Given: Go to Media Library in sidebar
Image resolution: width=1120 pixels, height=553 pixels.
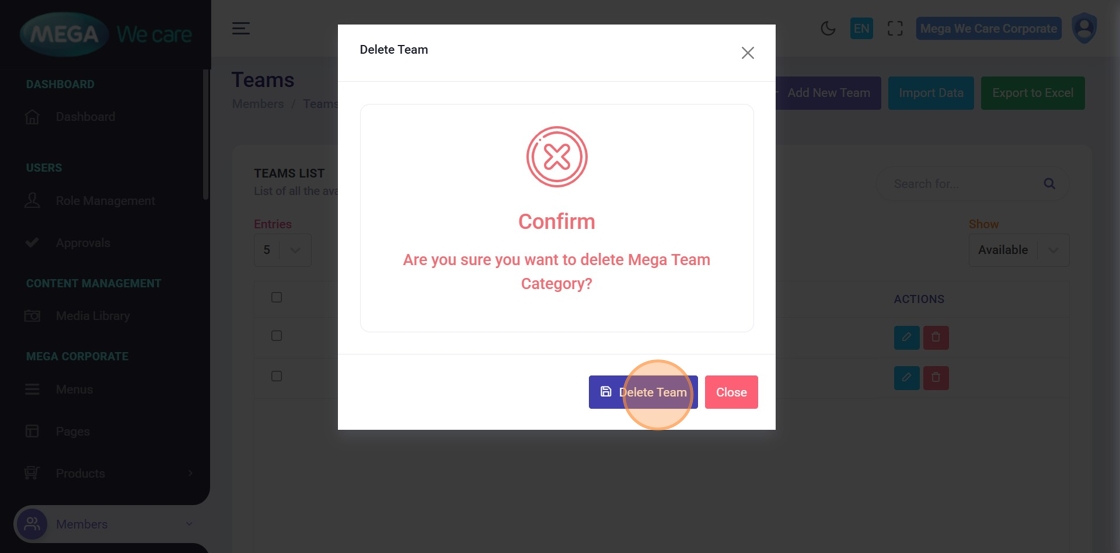Looking at the screenshot, I should coord(92,316).
